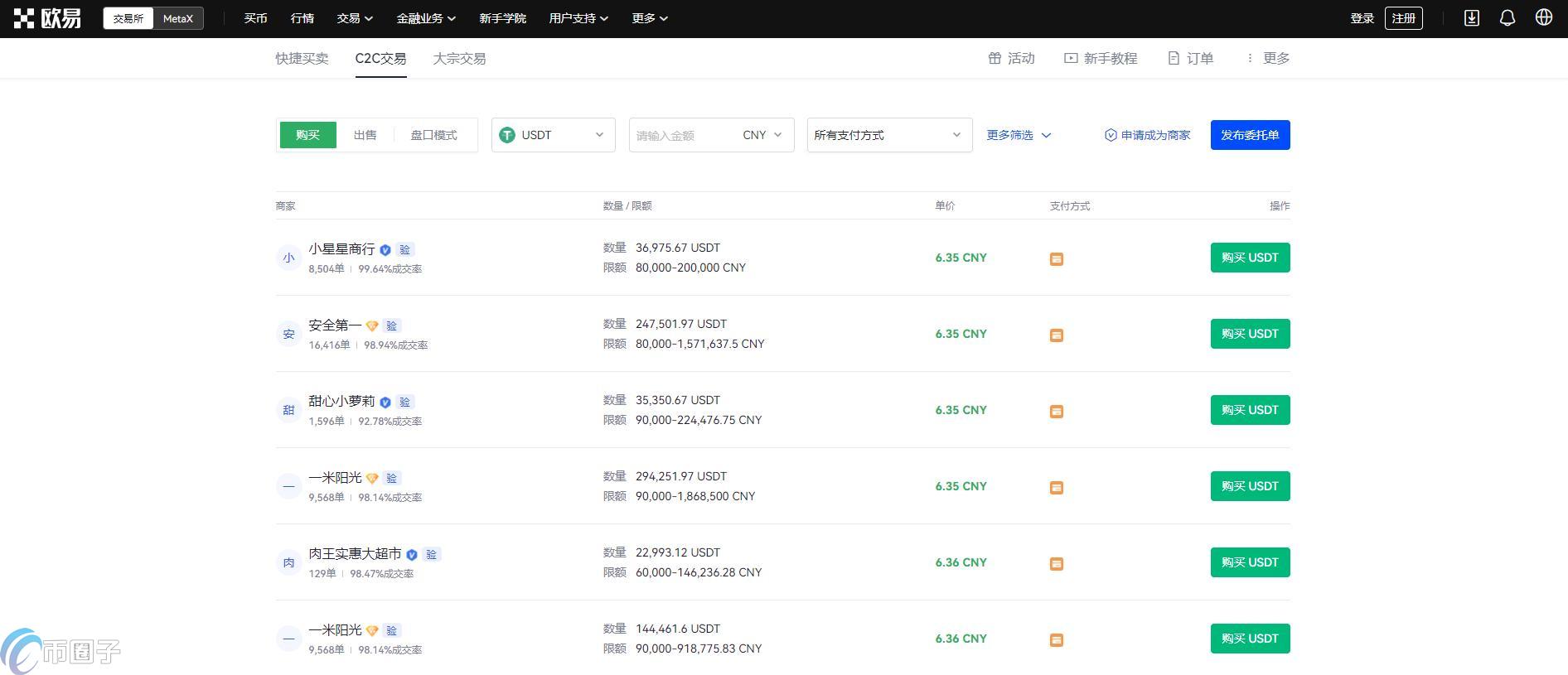
Task: Switch to 盘口模式 order book mode
Action: (434, 135)
